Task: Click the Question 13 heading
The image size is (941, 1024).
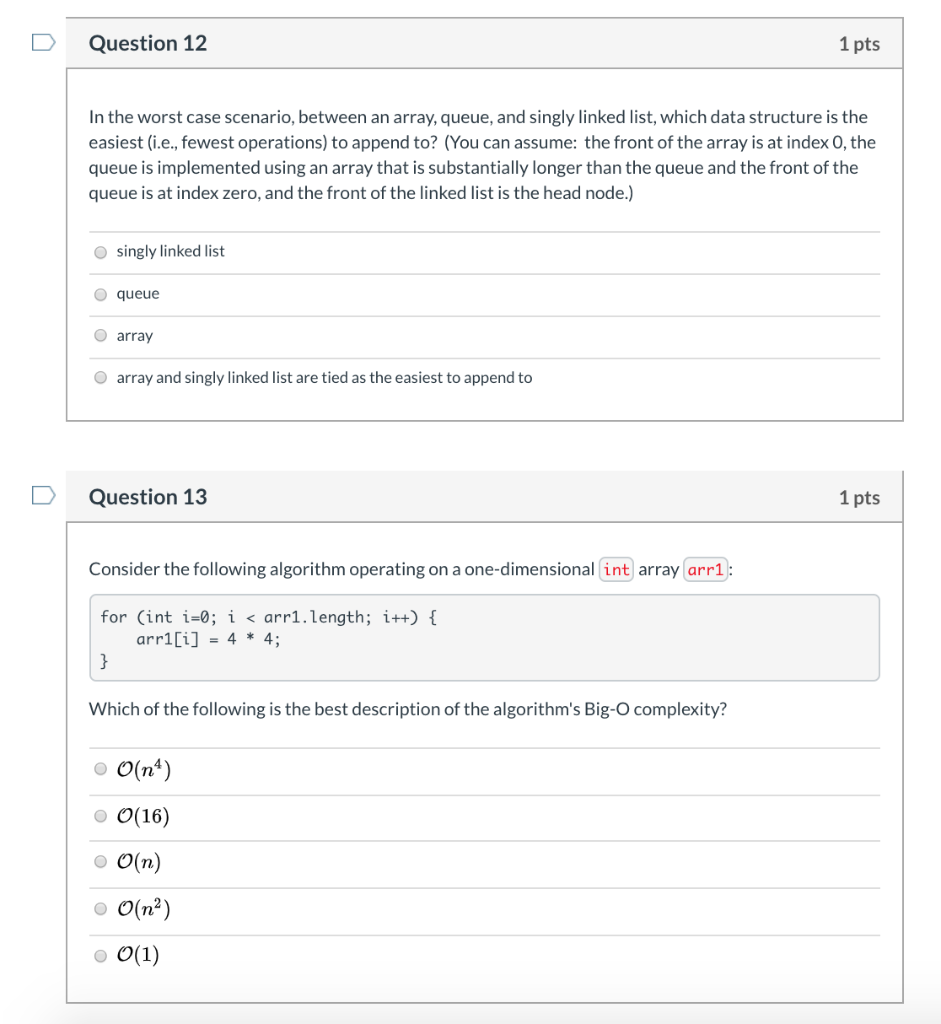Action: click(148, 497)
